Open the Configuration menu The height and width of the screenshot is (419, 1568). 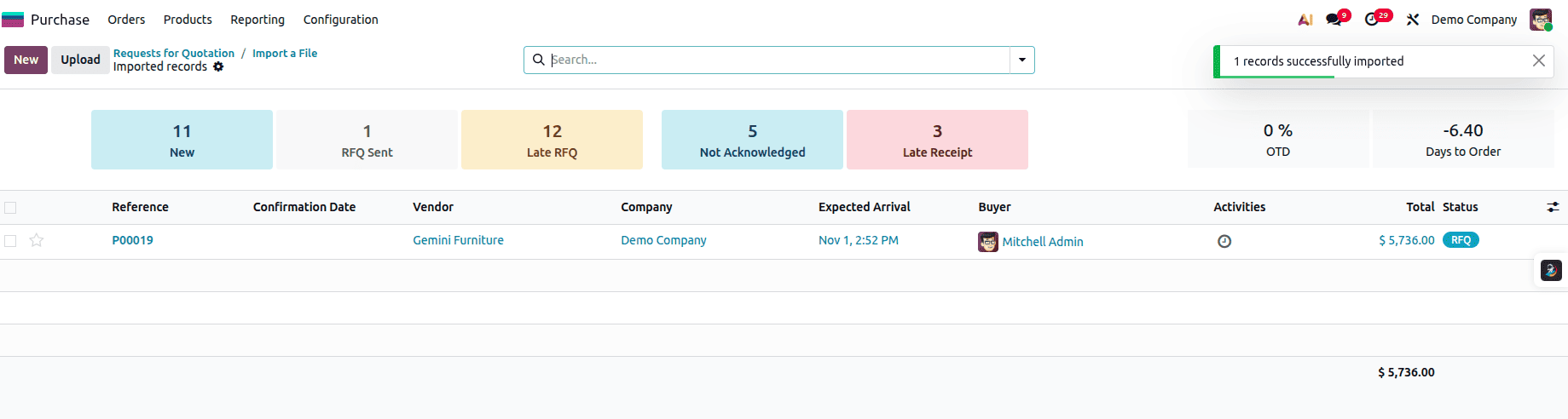[x=340, y=20]
